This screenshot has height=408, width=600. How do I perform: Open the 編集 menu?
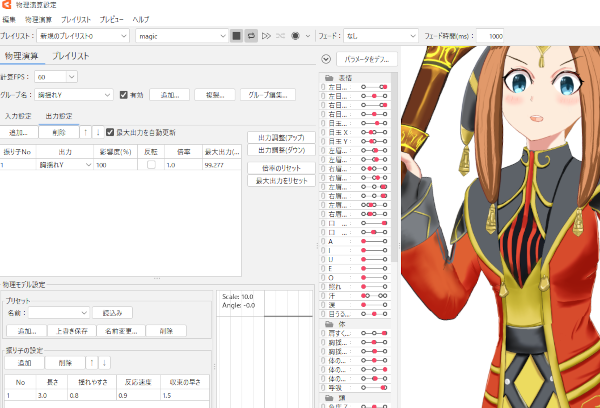point(9,20)
